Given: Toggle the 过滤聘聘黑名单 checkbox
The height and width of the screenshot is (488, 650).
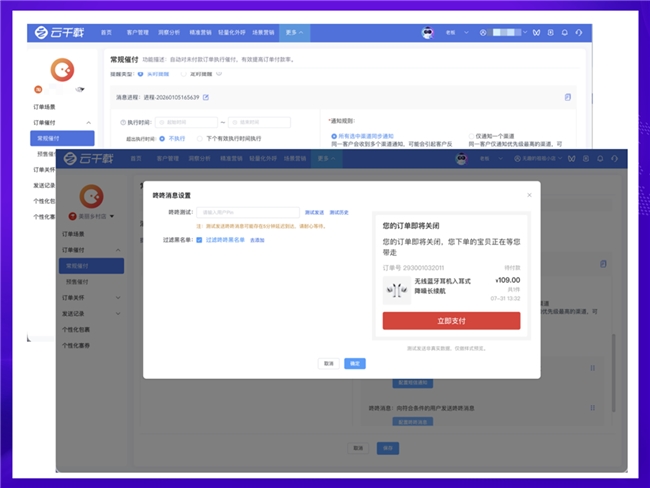Looking at the screenshot, I should pos(200,240).
